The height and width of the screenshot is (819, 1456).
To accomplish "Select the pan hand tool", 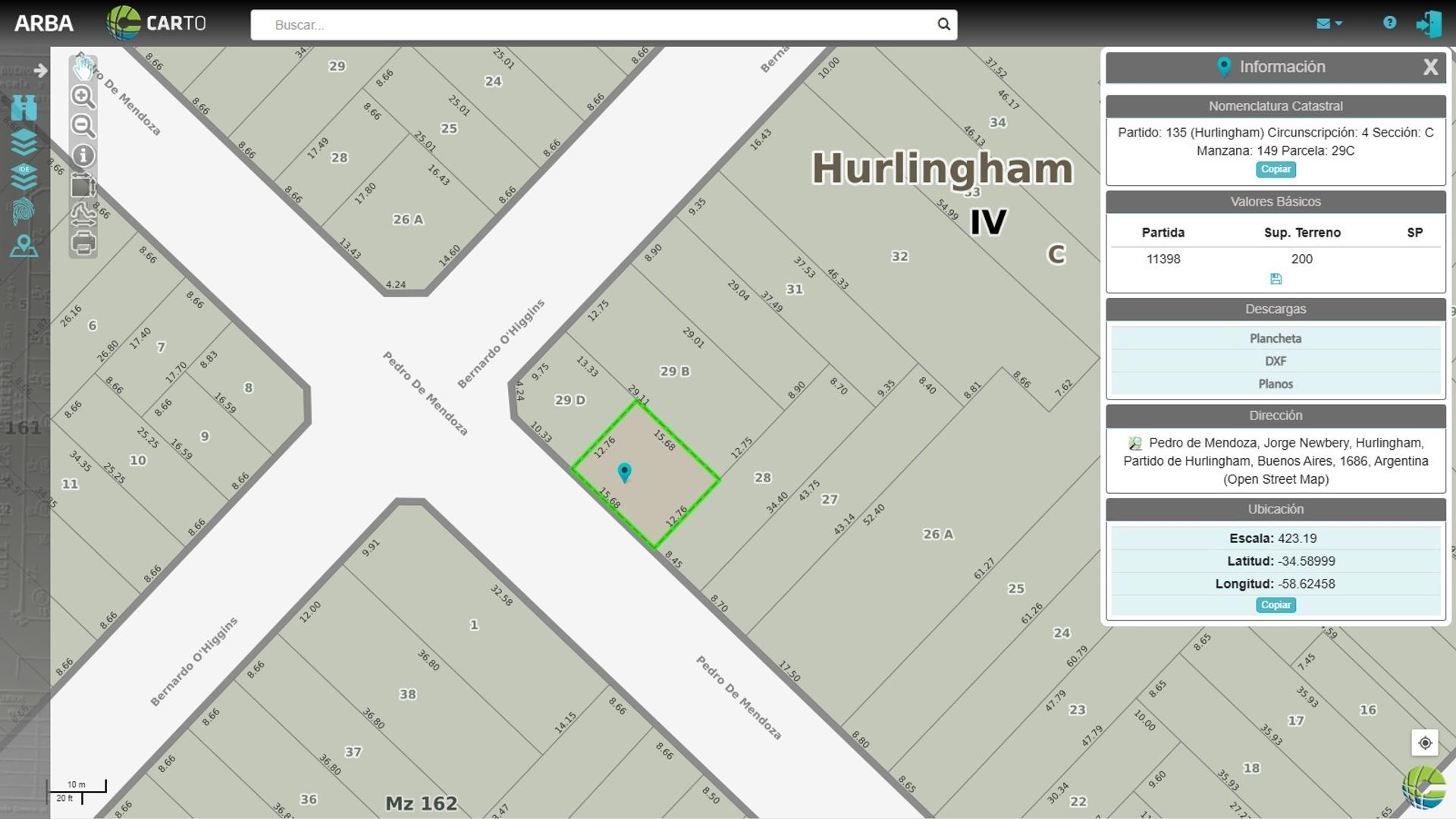I will pyautogui.click(x=83, y=68).
